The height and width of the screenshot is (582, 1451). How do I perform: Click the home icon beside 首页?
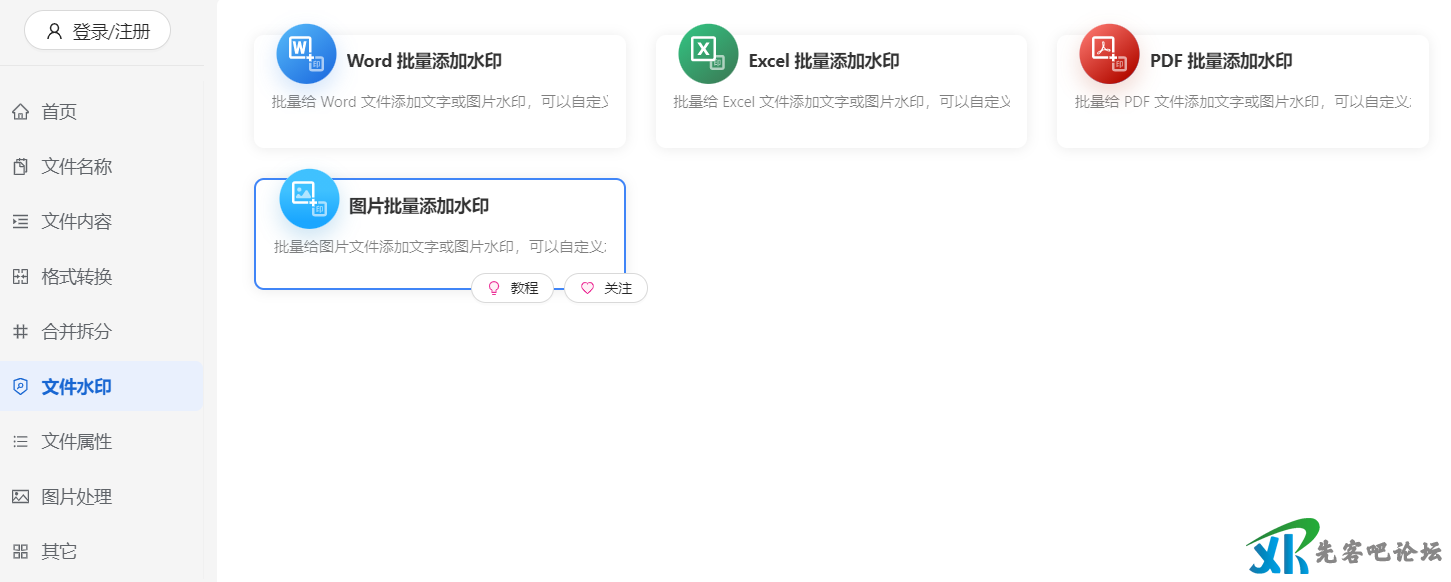20,112
